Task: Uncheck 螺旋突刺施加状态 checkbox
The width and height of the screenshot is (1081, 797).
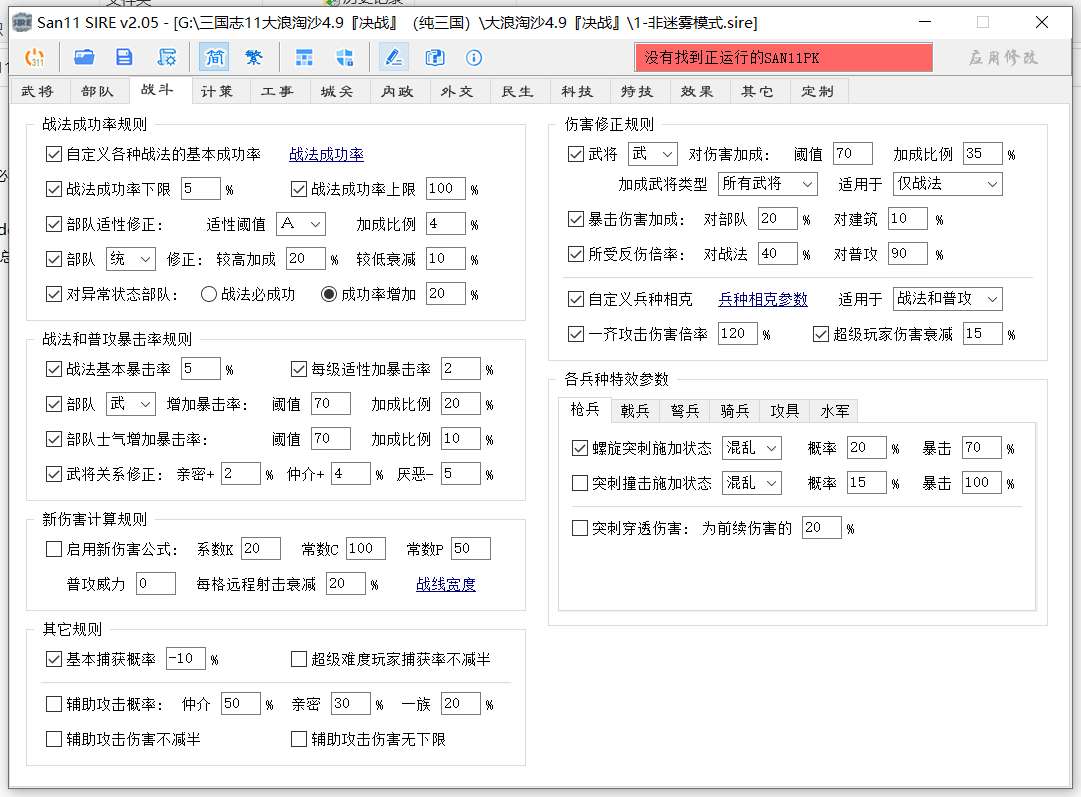Action: coord(580,448)
